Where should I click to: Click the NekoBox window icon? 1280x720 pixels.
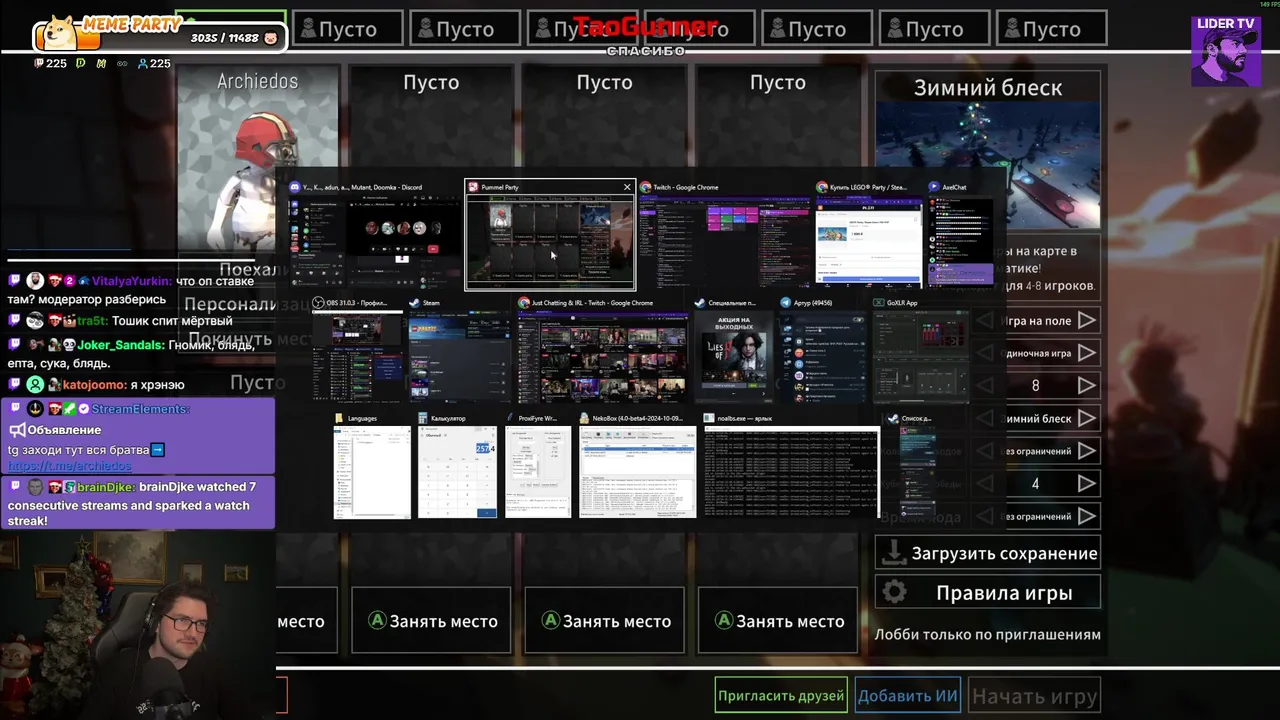click(585, 418)
